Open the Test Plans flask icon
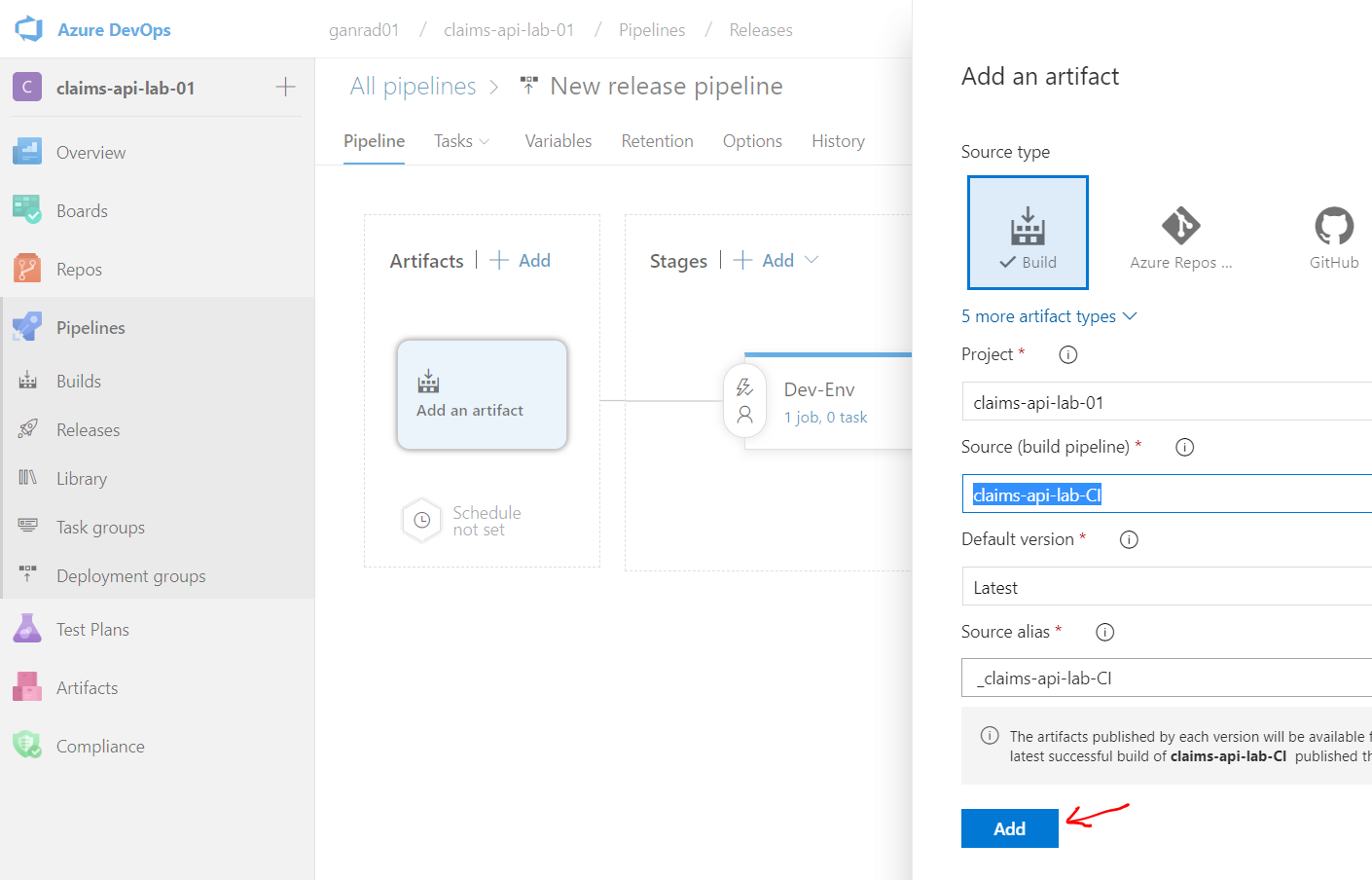 tap(27, 629)
